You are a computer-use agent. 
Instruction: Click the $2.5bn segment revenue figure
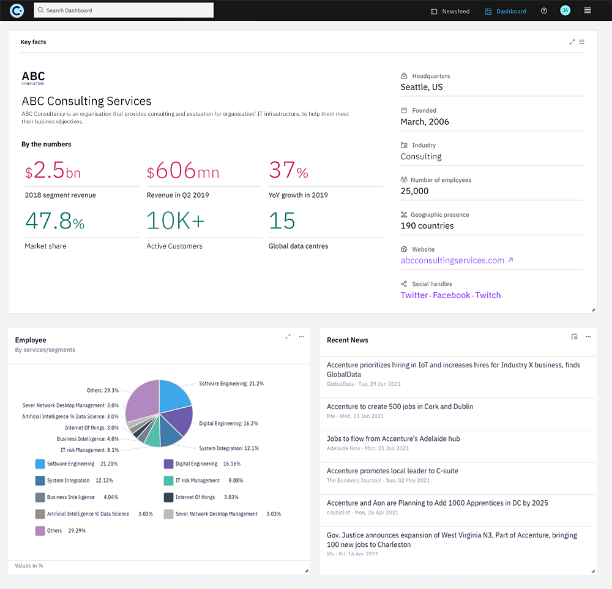point(53,171)
